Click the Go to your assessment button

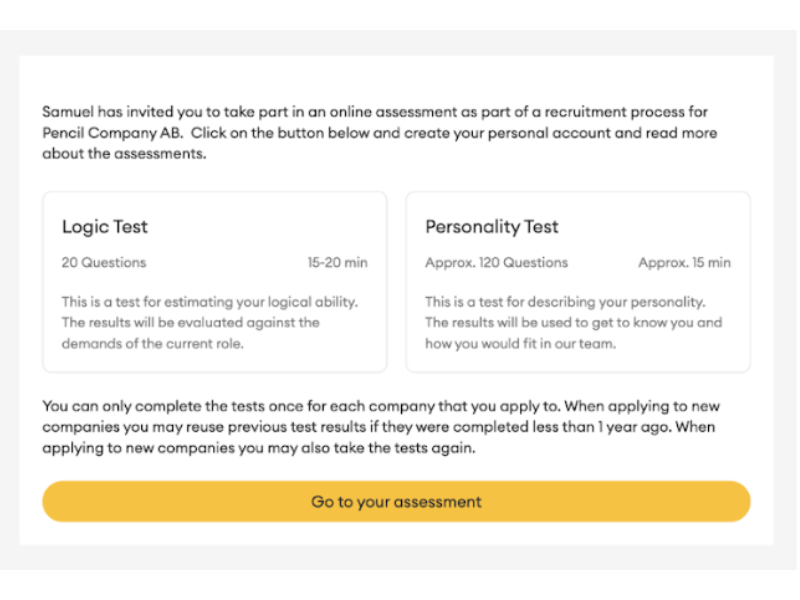tap(396, 502)
